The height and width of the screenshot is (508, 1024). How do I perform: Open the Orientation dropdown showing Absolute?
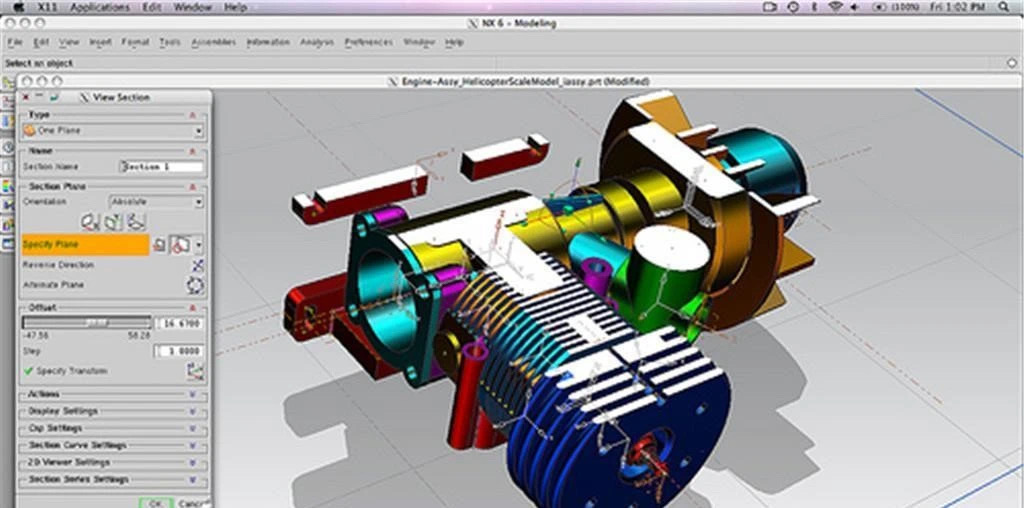point(157,202)
